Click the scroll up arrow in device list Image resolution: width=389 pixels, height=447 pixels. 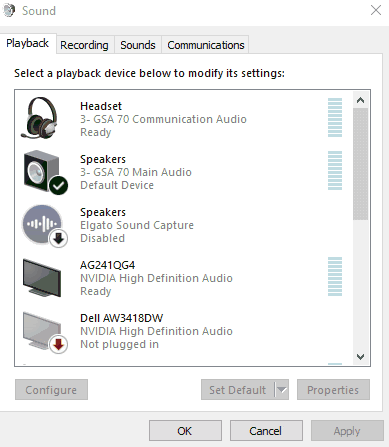coord(360,100)
